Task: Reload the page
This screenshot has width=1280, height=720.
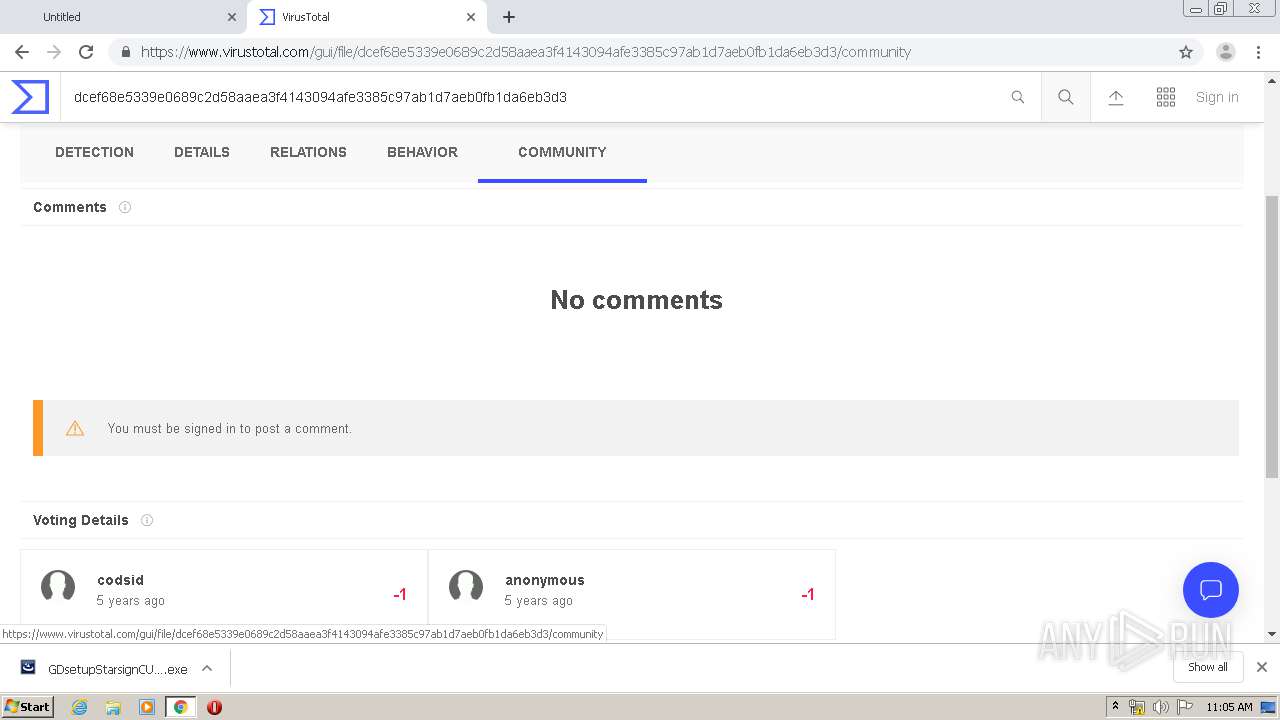Action: 86,52
